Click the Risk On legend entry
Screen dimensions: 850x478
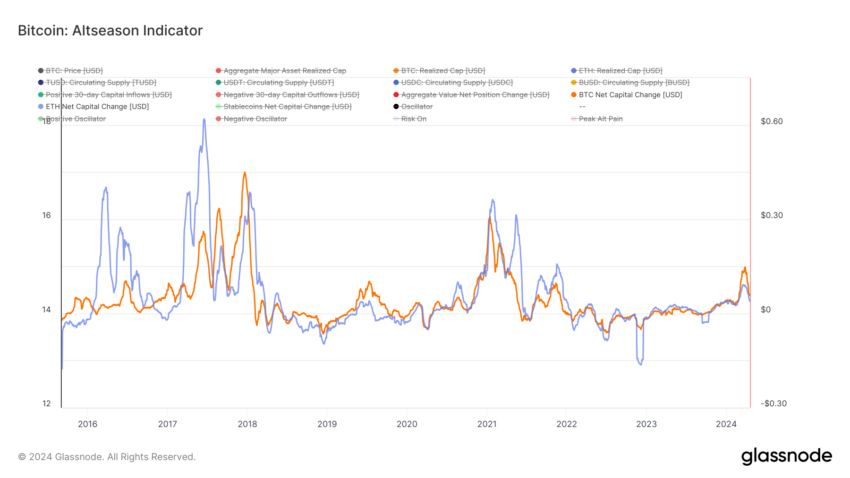coord(410,119)
